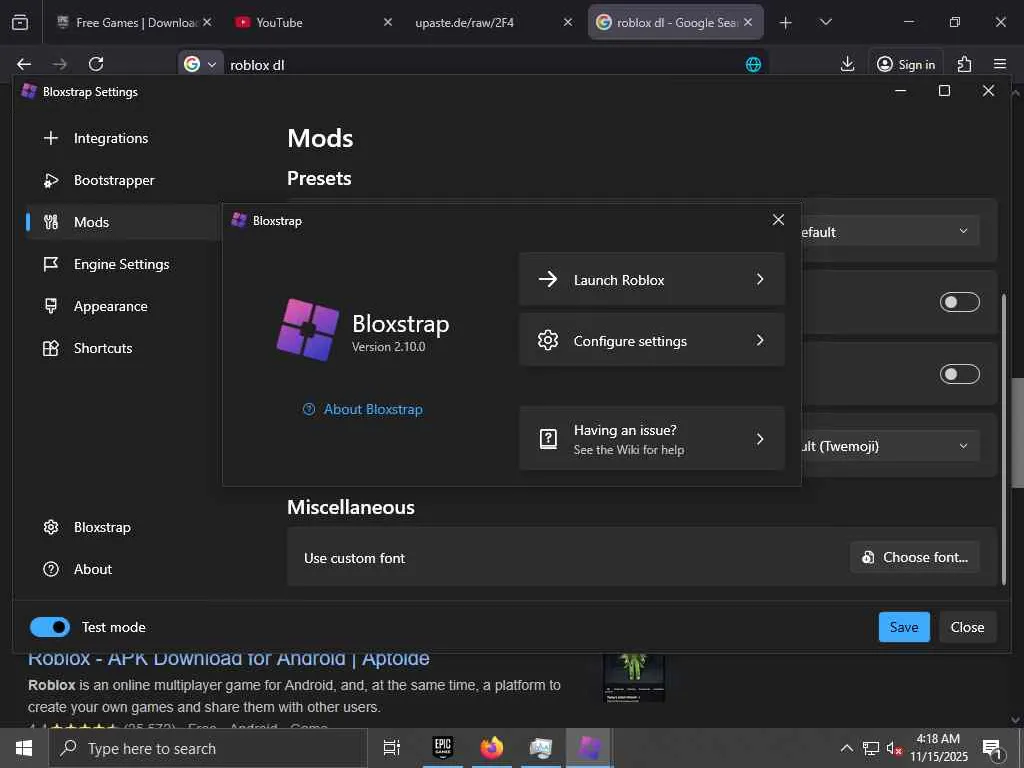Click the browser back arrow
This screenshot has height=768, width=1024.
(x=24, y=64)
